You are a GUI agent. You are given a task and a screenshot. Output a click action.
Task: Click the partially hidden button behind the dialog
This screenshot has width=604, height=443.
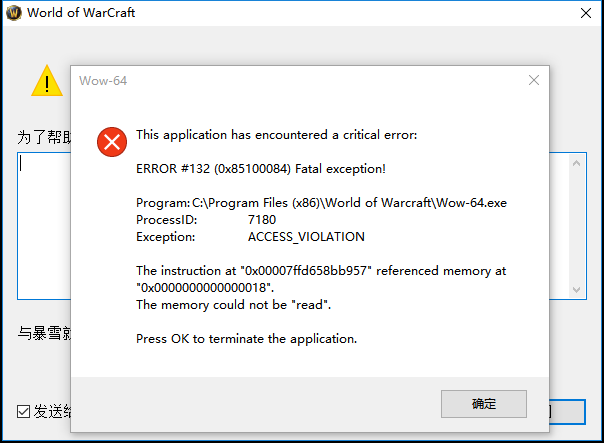point(567,412)
